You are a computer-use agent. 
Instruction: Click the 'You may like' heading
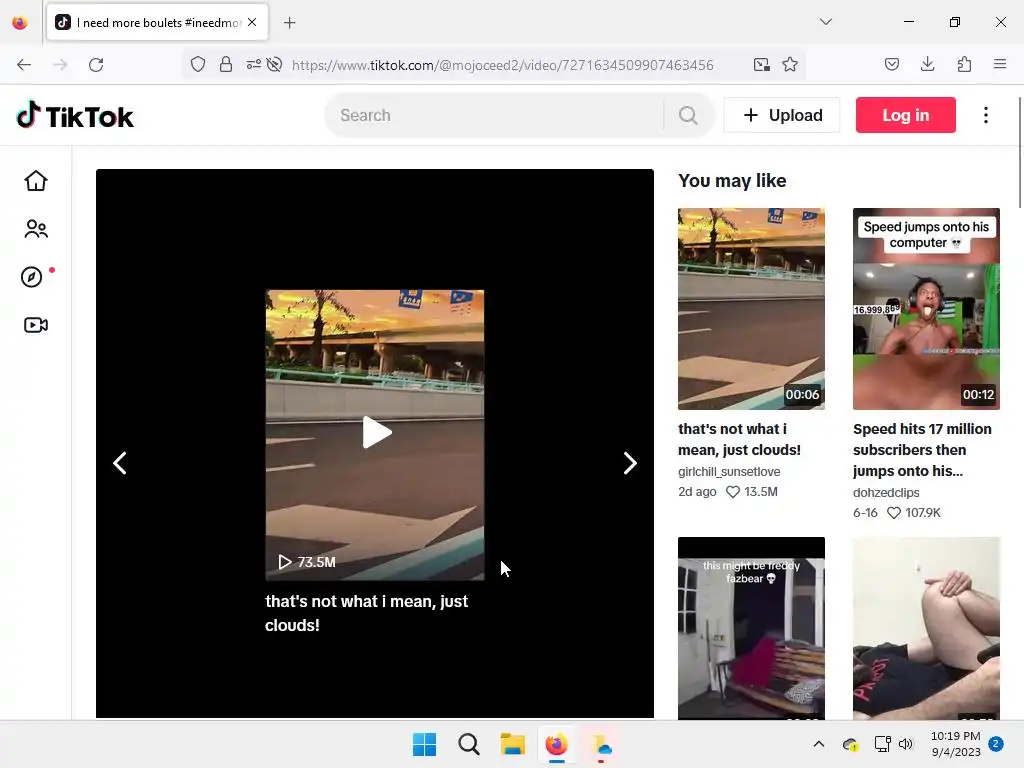click(732, 181)
